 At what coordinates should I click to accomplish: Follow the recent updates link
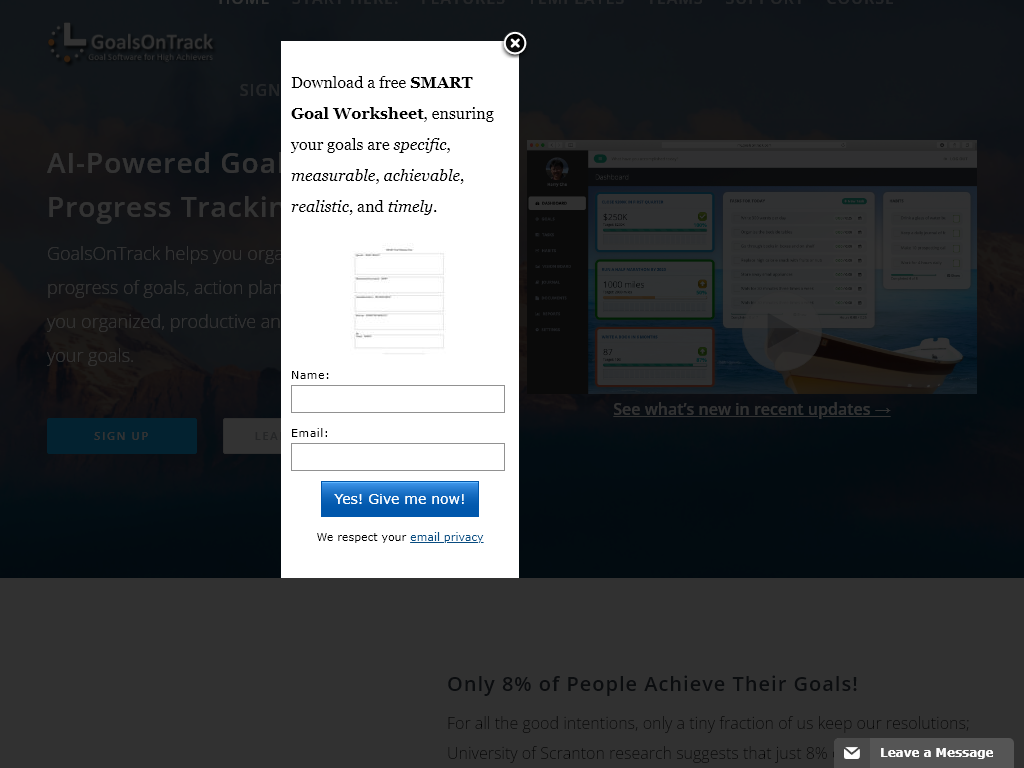coord(751,409)
